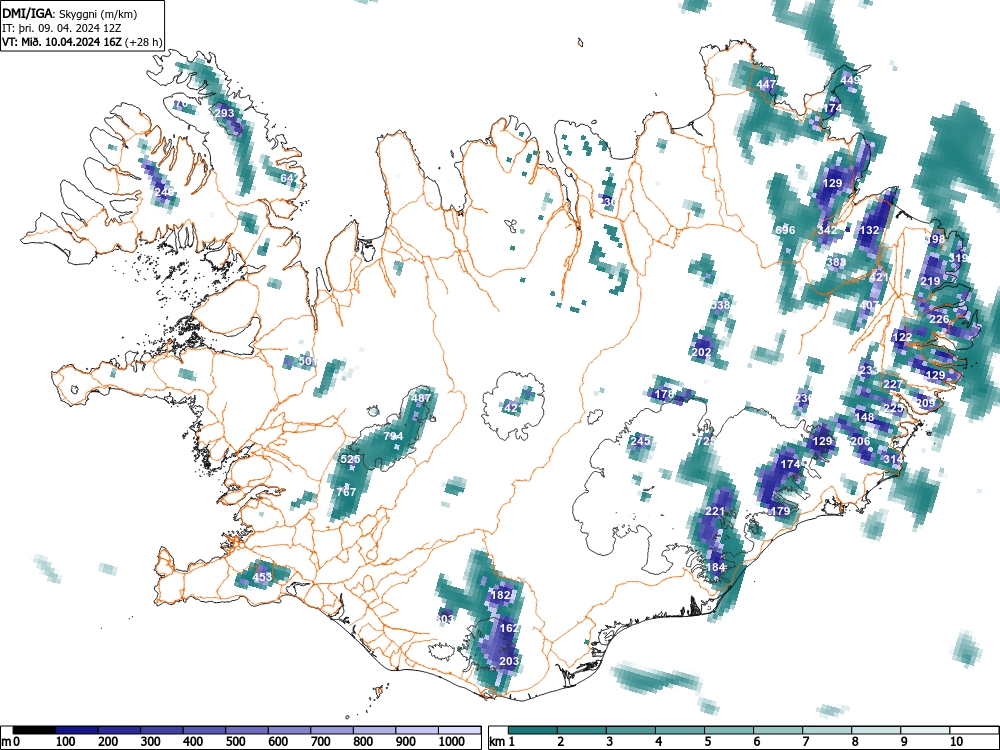Click the visibility value '383'
This screenshot has height=750, width=1000.
pos(836,262)
